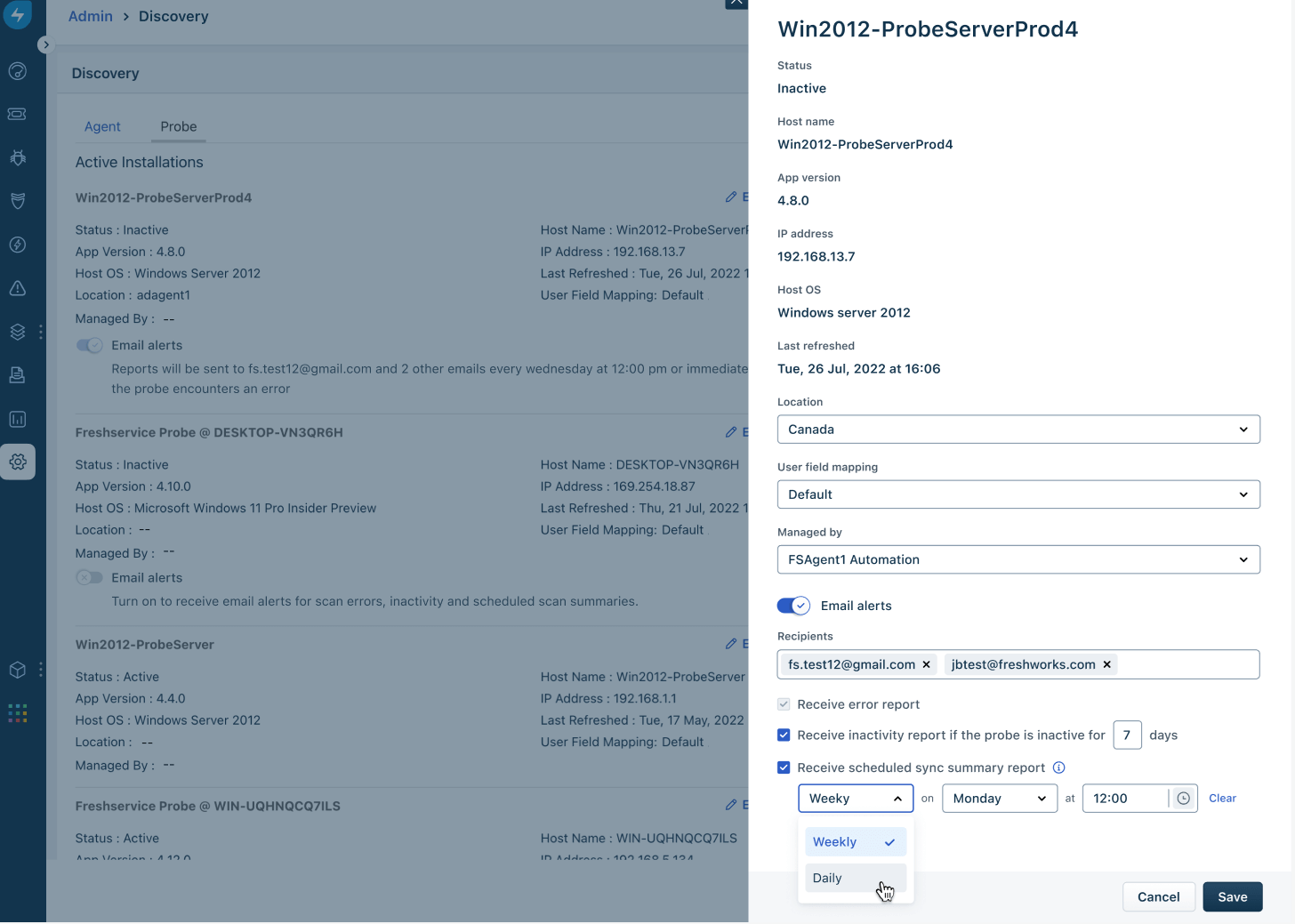Click the Discovery breadcrumb text
The height and width of the screenshot is (924, 1295).
point(173,16)
